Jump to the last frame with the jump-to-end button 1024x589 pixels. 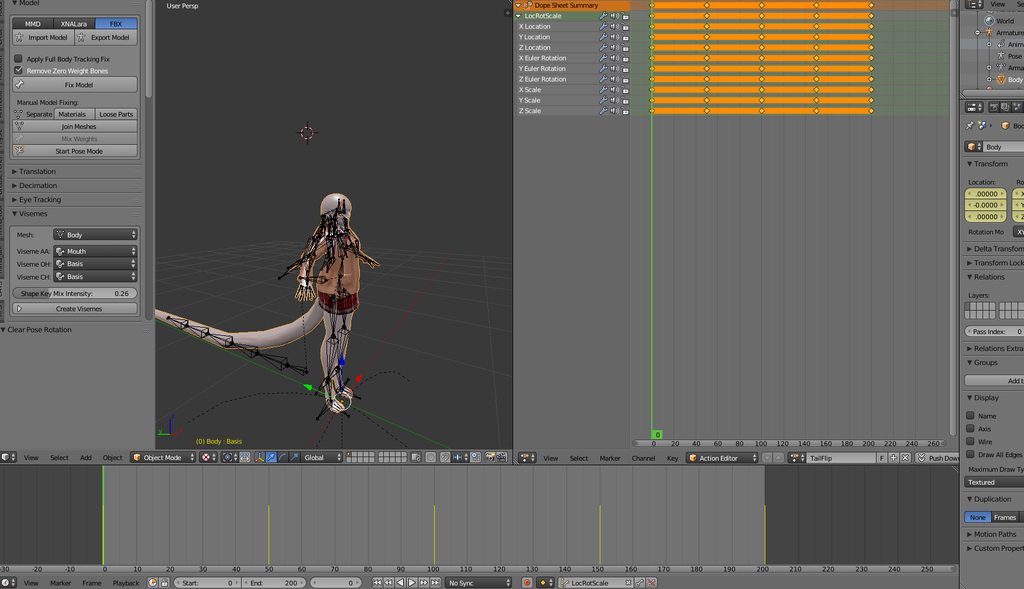coord(436,583)
